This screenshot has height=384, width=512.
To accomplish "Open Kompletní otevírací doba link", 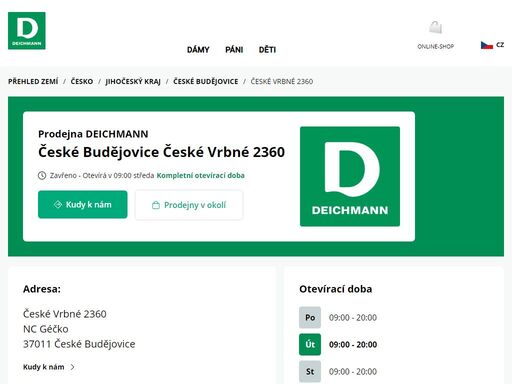I will [200, 175].
